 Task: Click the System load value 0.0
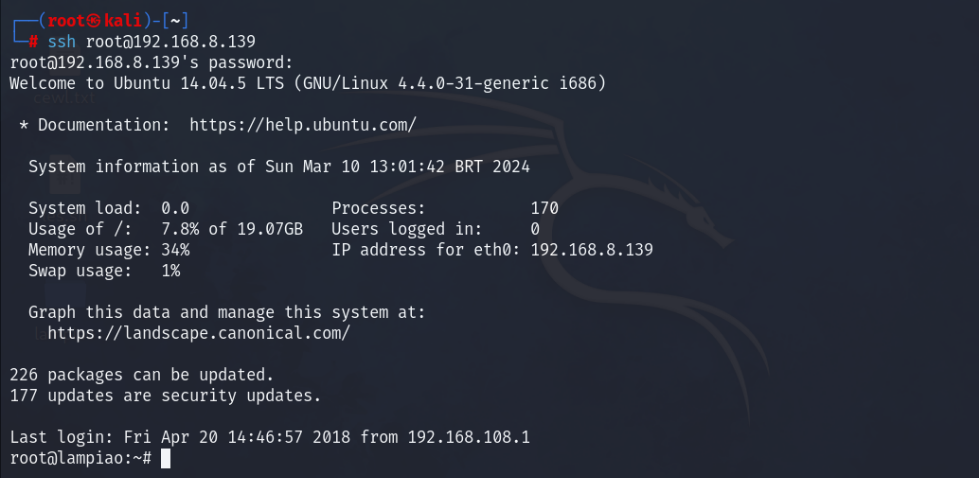tap(175, 209)
